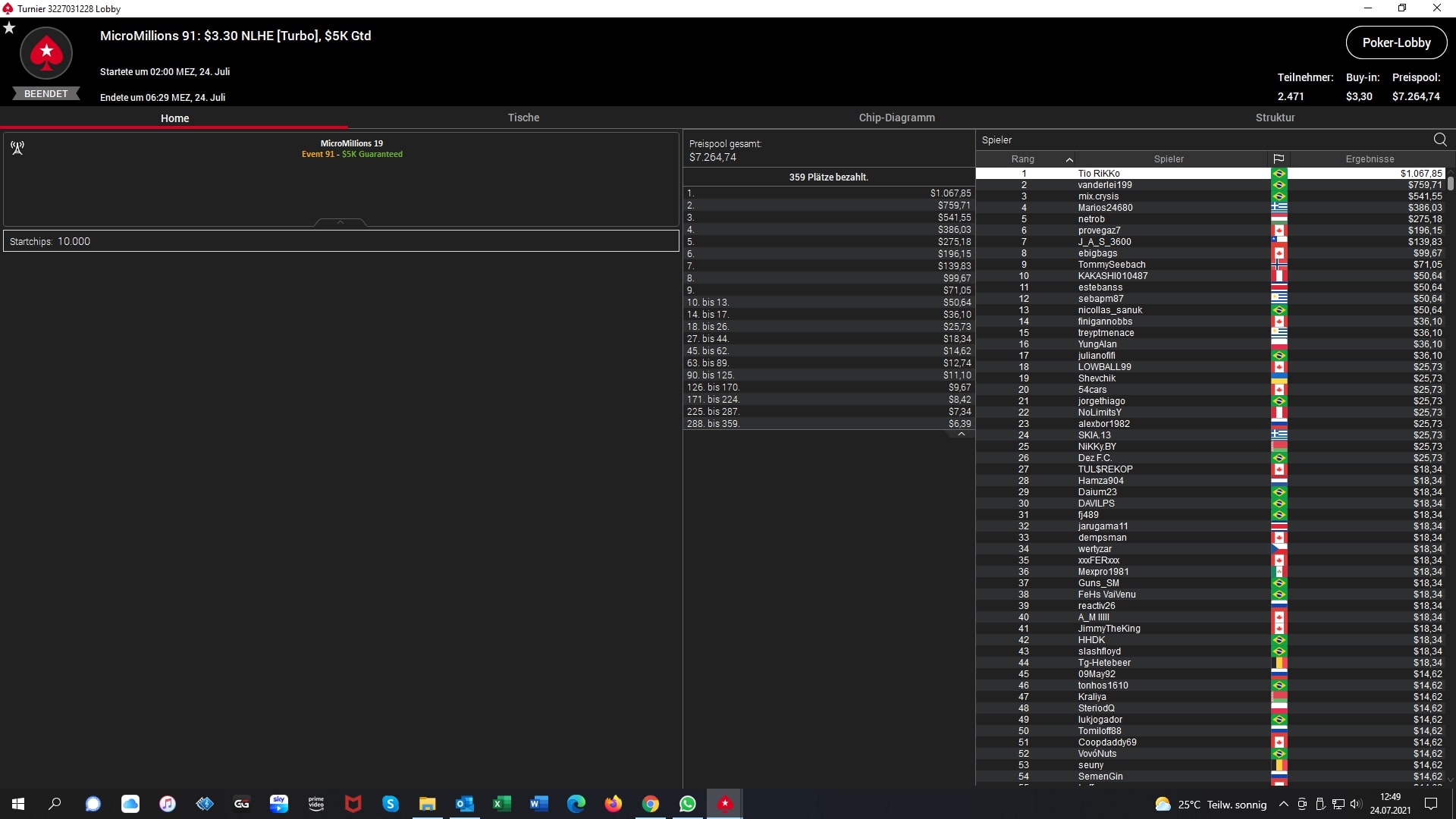The height and width of the screenshot is (819, 1456).
Task: Click the 288. bis 359. payout row
Action: pyautogui.click(x=829, y=424)
